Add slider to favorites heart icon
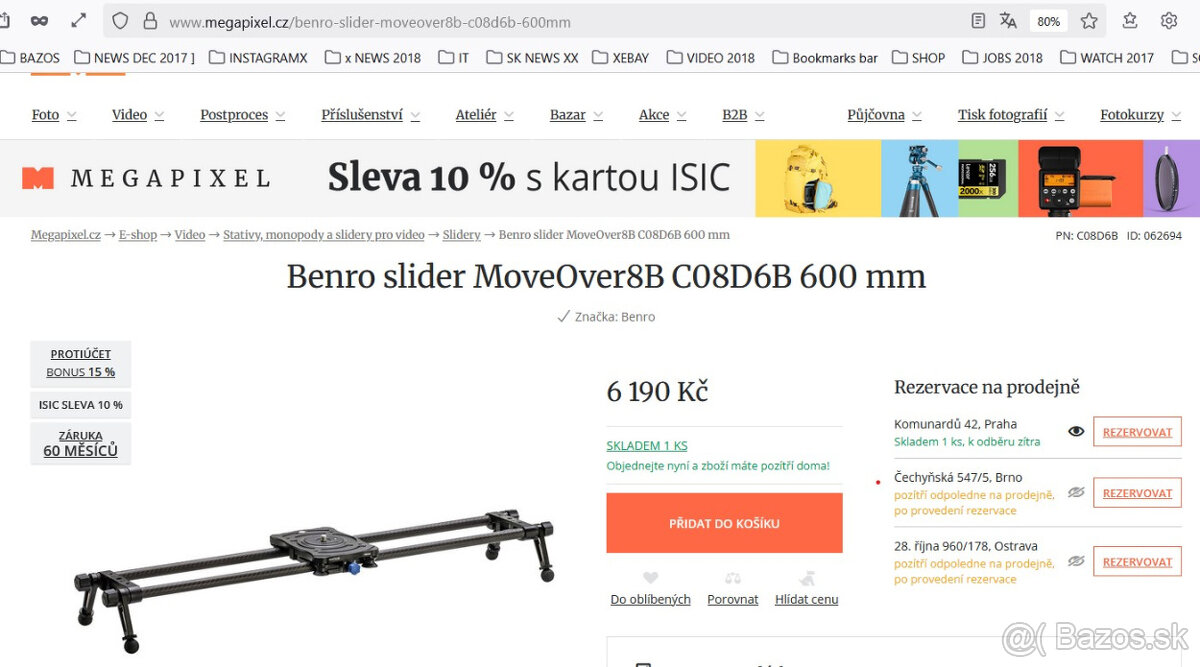Viewport: 1200px width, 667px height. 651,578
